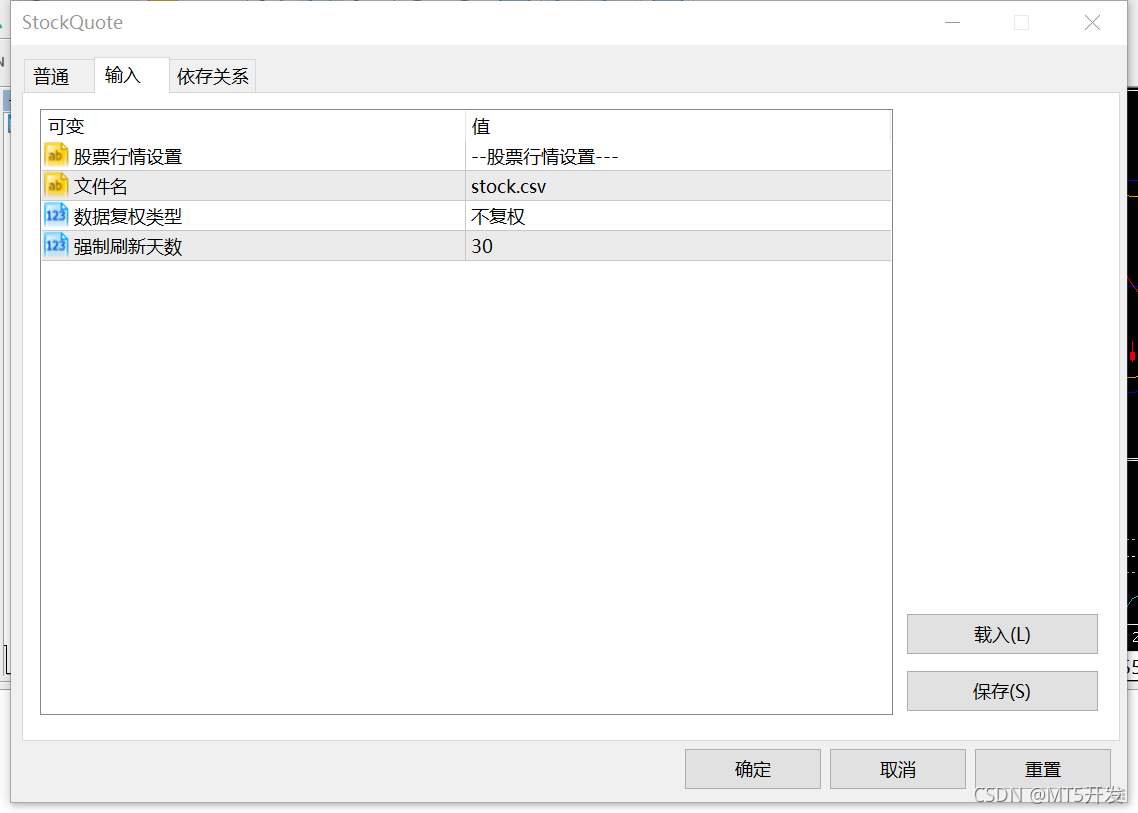
Task: Confirm settings with the 确定 button
Action: coord(752,768)
